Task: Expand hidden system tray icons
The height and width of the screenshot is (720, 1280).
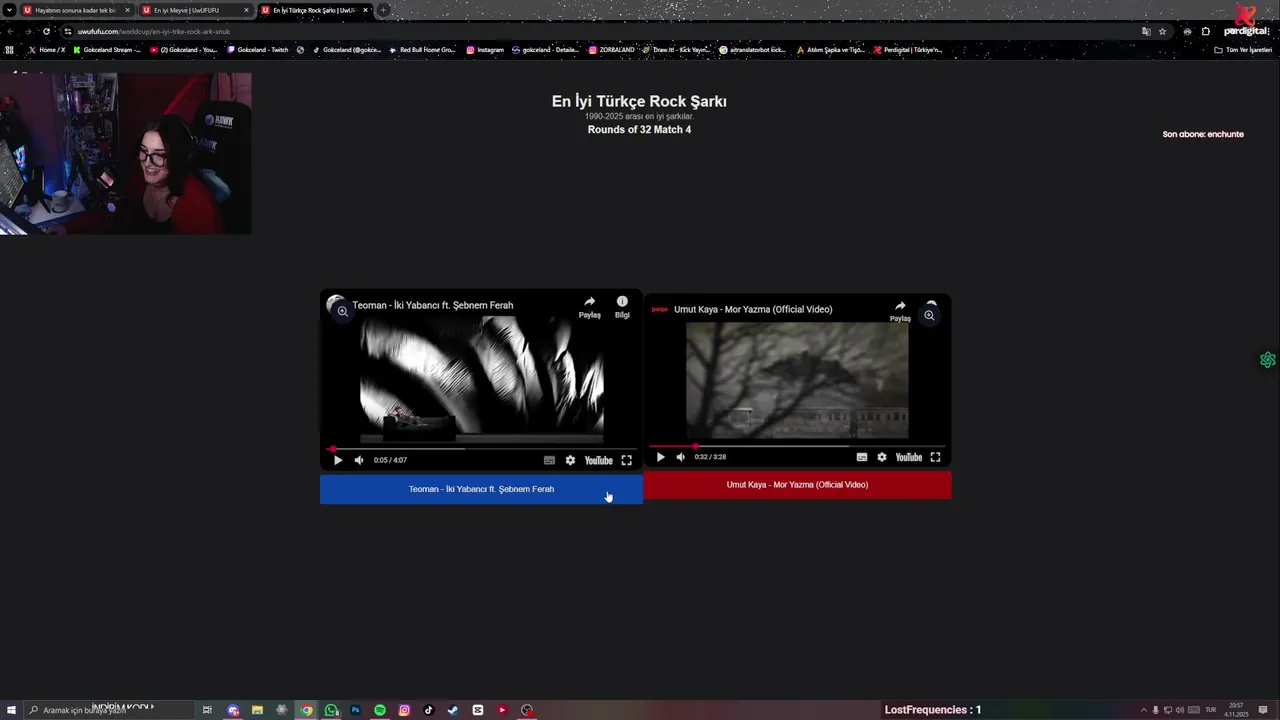Action: [1143, 710]
